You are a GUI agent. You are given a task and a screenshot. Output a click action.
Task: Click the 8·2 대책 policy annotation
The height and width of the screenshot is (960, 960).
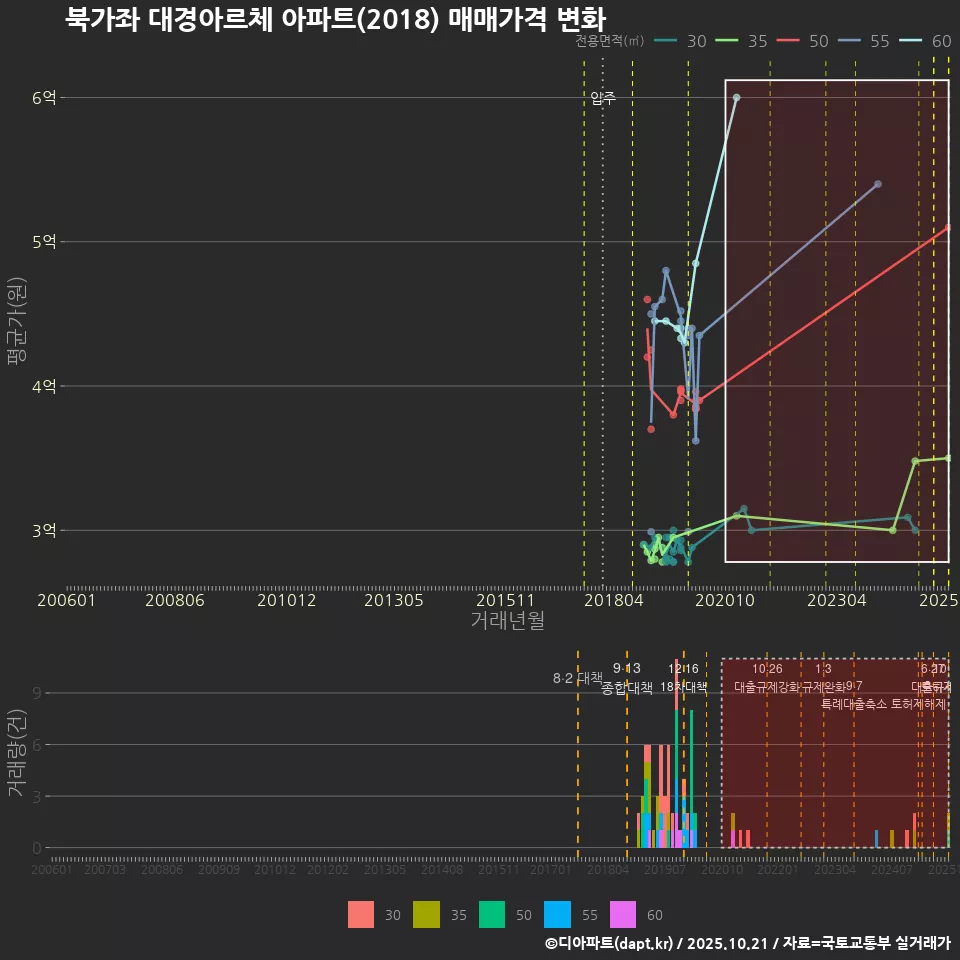(x=576, y=677)
